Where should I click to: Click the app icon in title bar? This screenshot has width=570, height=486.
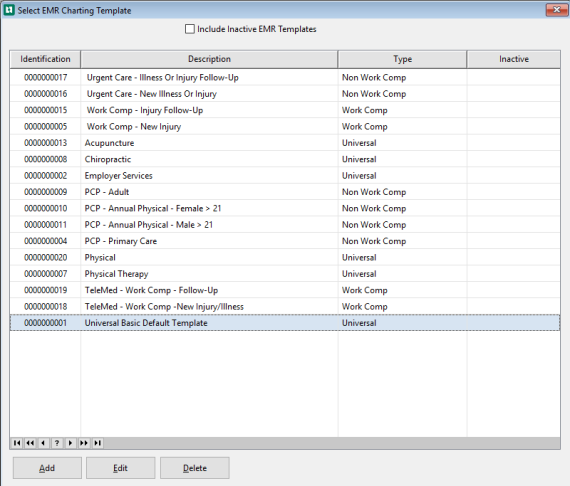point(9,10)
